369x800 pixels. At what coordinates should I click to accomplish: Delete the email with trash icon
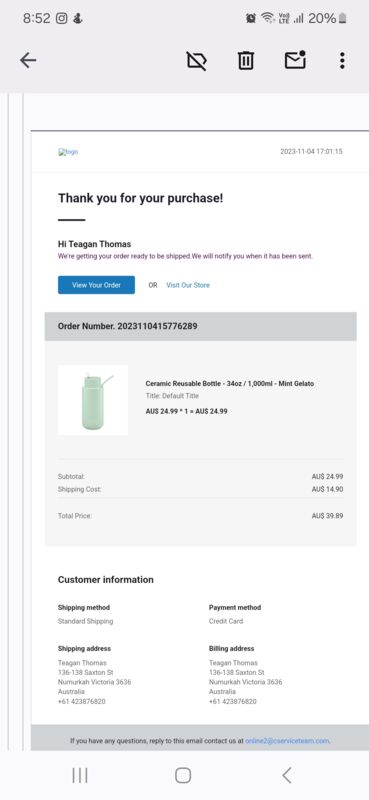[246, 61]
